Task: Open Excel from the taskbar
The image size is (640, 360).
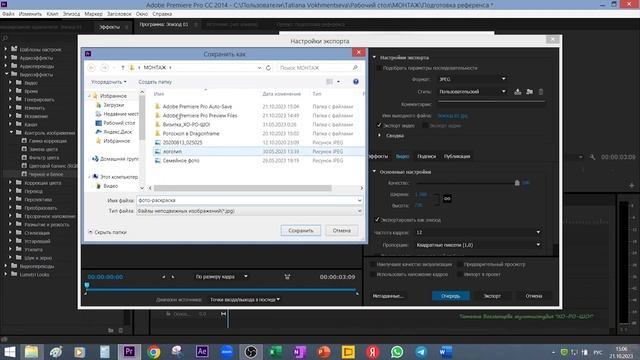Action: coord(275,351)
